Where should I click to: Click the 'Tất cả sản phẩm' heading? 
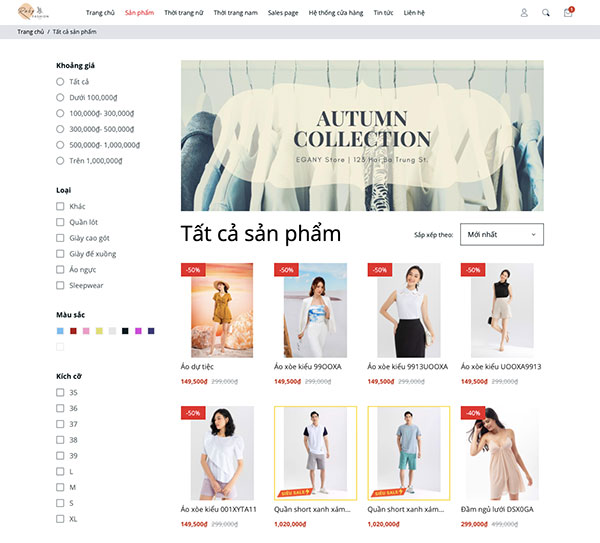click(x=261, y=234)
